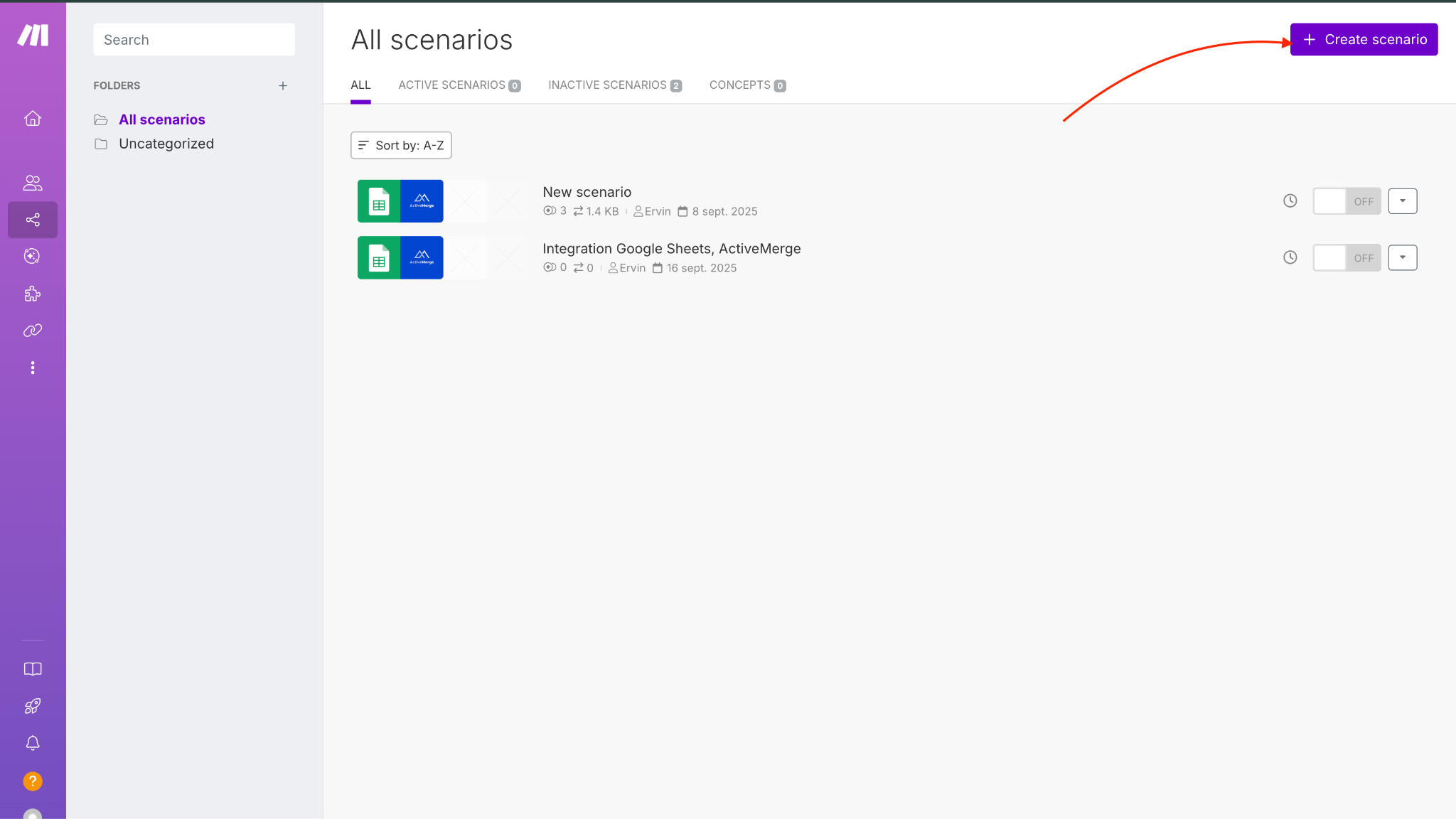
Task: Open the INACTIVE SCENARIOS tab
Action: coord(608,85)
